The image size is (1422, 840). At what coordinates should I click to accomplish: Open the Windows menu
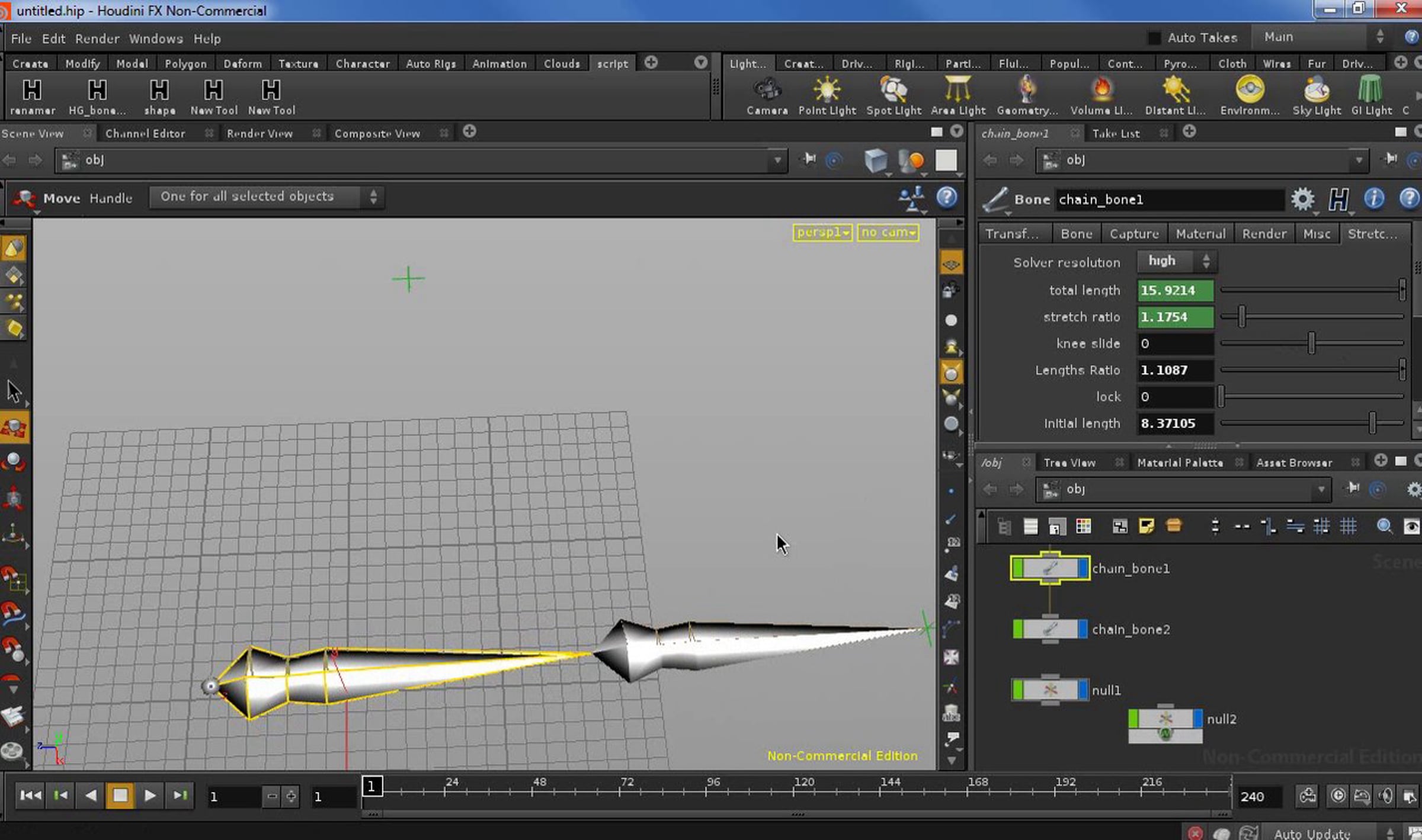tap(156, 39)
